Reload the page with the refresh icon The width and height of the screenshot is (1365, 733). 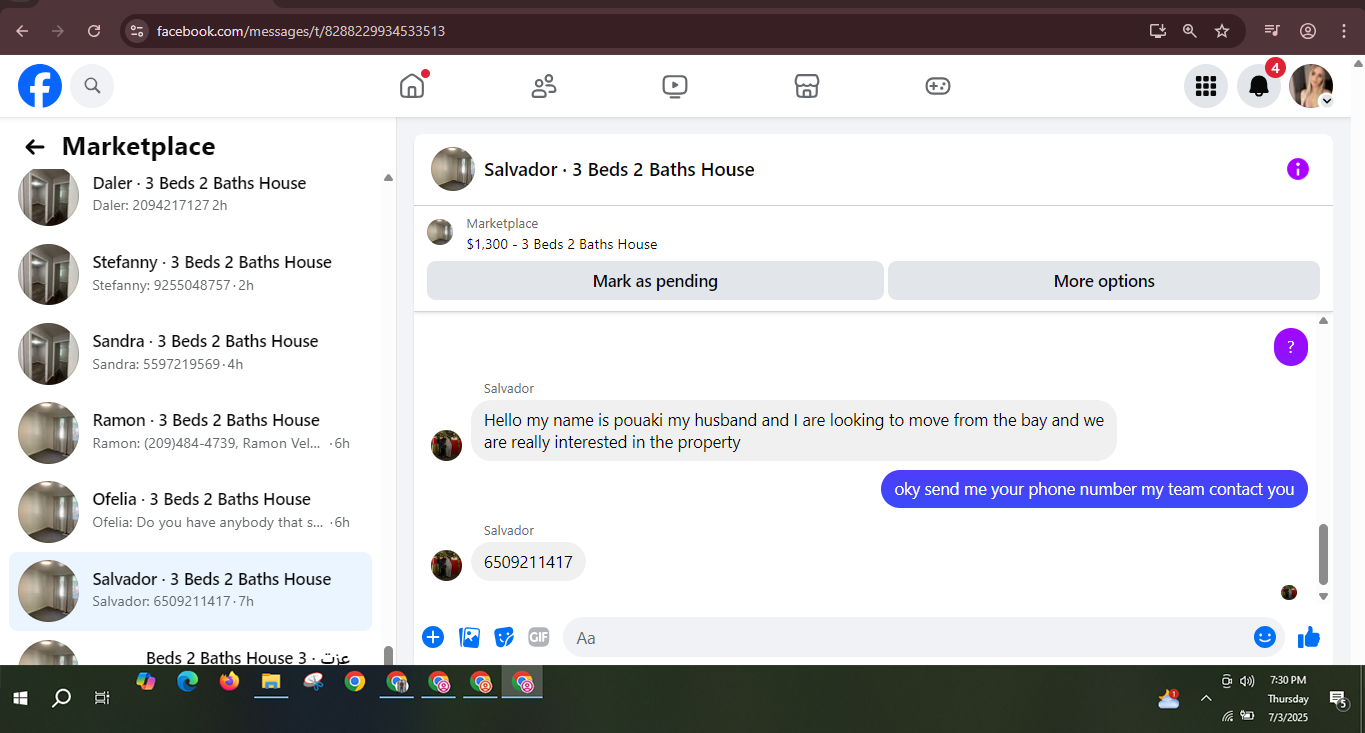pos(94,31)
